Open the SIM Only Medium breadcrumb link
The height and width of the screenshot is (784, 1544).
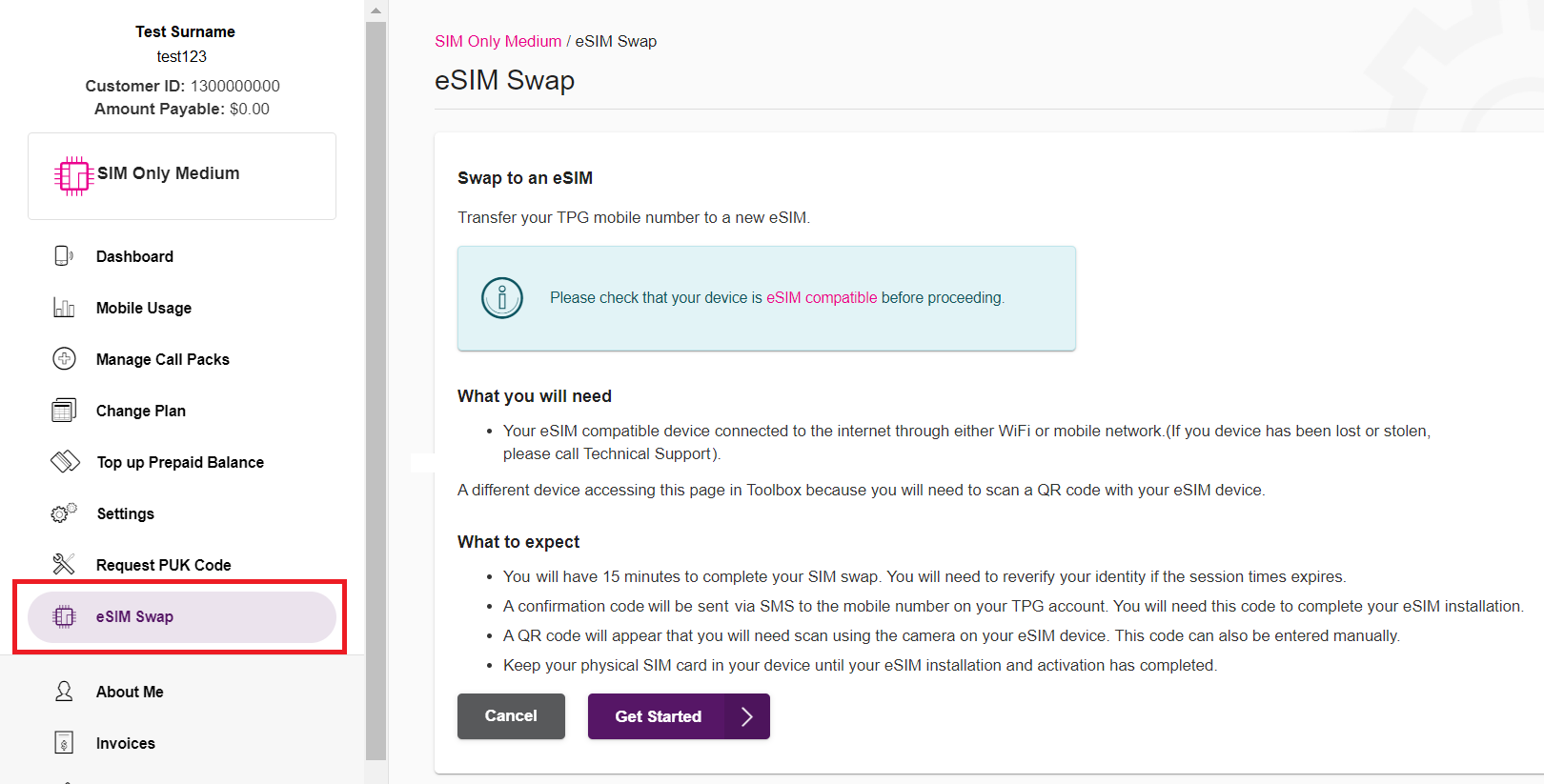498,41
